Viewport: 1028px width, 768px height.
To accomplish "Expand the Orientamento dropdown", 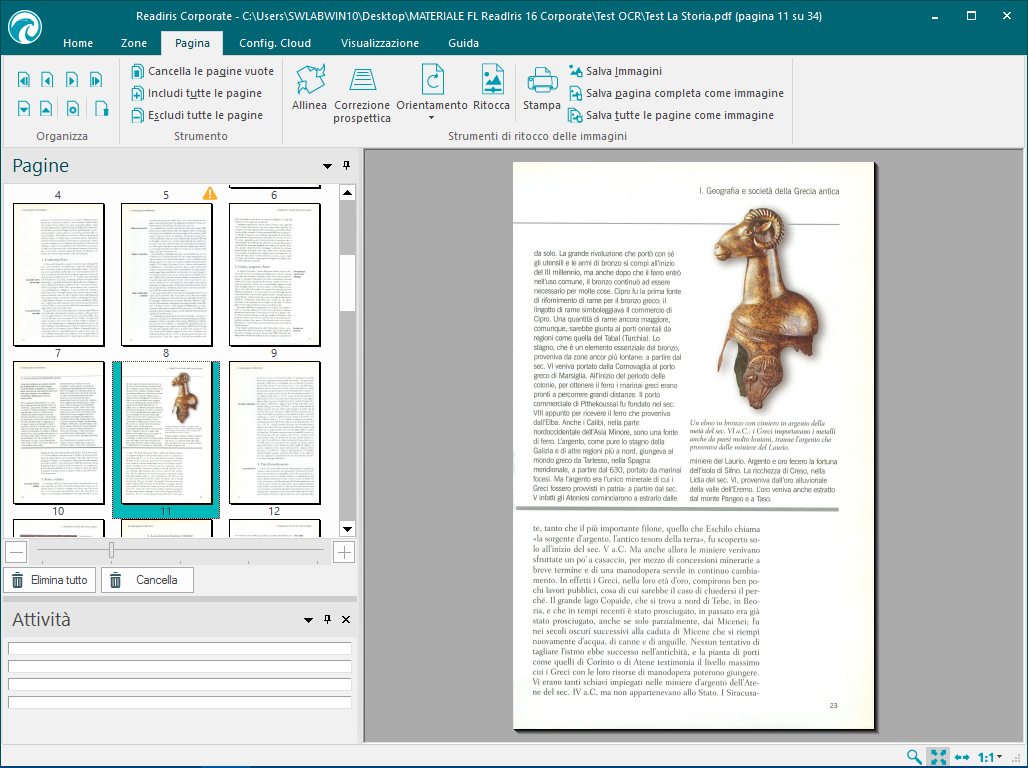I will point(431,118).
